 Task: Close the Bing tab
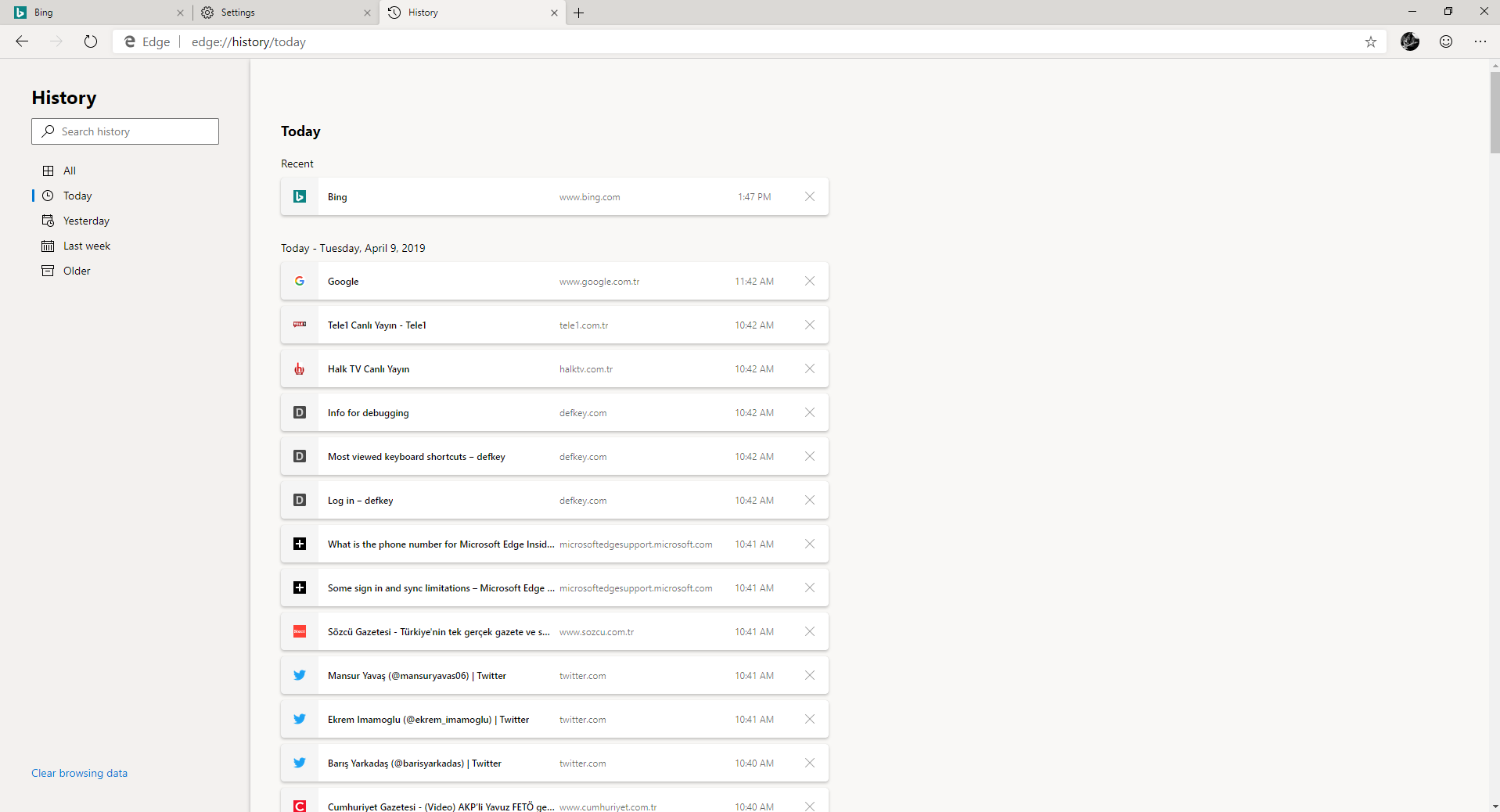[180, 13]
